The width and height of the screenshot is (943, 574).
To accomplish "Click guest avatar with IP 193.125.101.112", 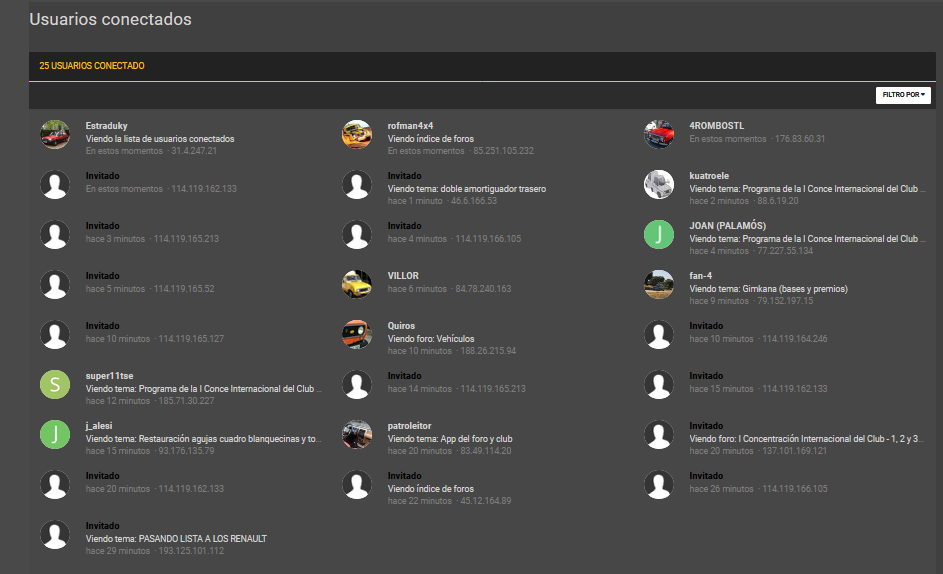I will (55, 534).
